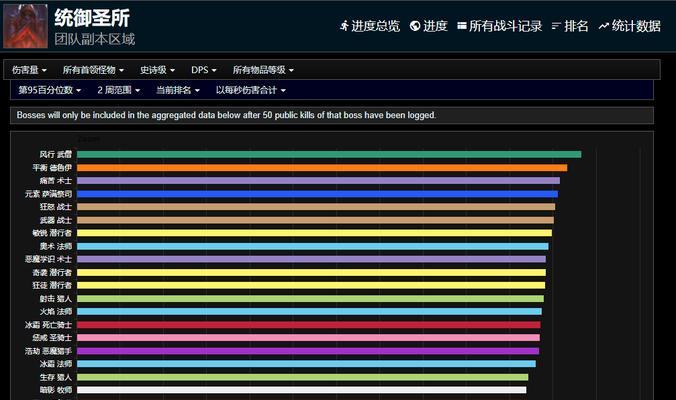Screen dimensions: 676x400
Task: Expand the 所有首领怪物 boss dropdown
Action: point(93,70)
